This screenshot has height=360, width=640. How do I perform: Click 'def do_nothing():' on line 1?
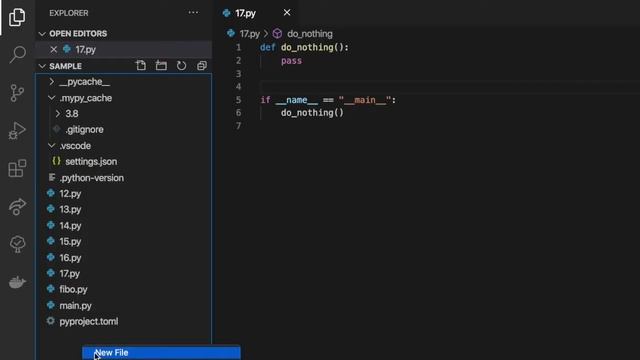click(304, 48)
